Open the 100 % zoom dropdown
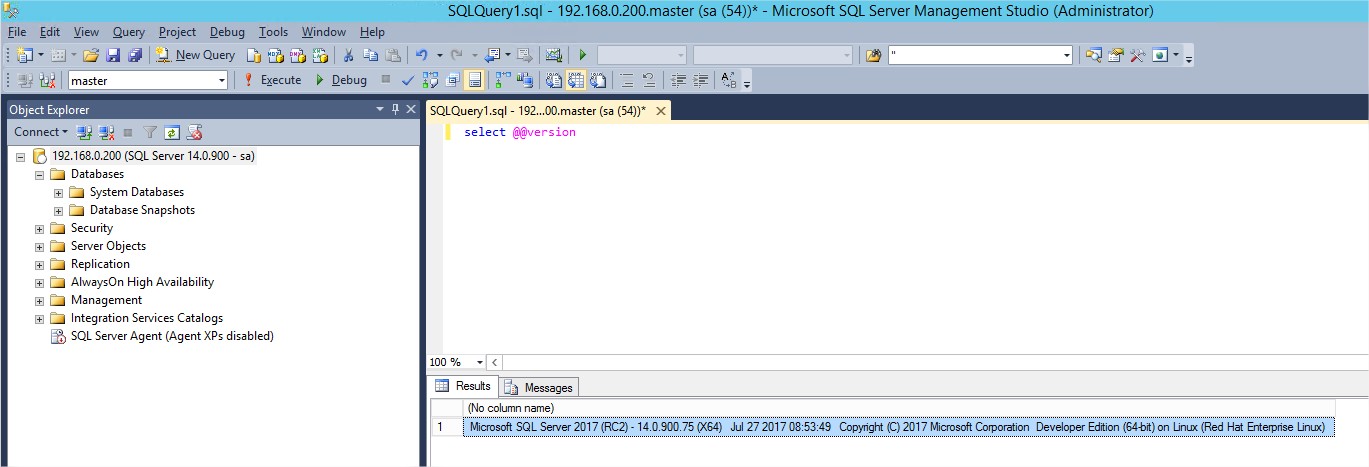 tap(480, 362)
